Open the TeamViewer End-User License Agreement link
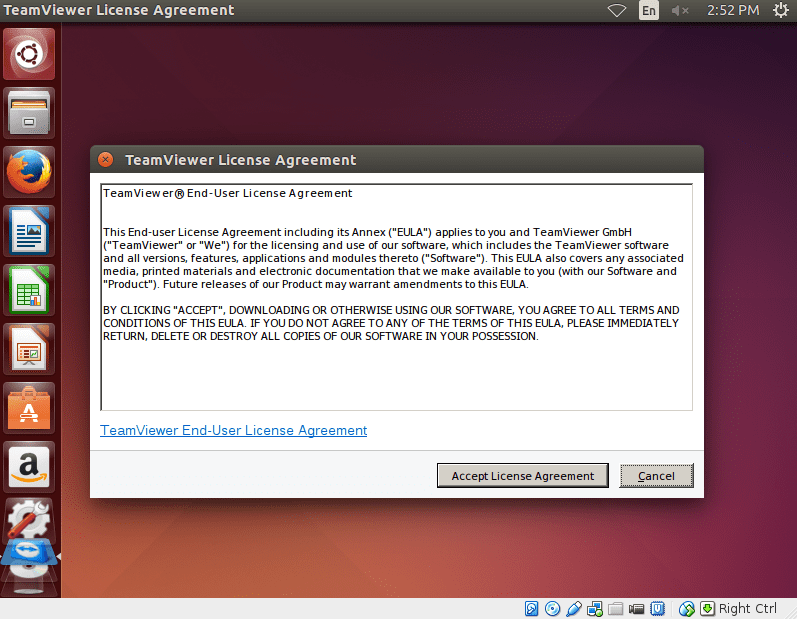797x619 pixels. [x=233, y=430]
